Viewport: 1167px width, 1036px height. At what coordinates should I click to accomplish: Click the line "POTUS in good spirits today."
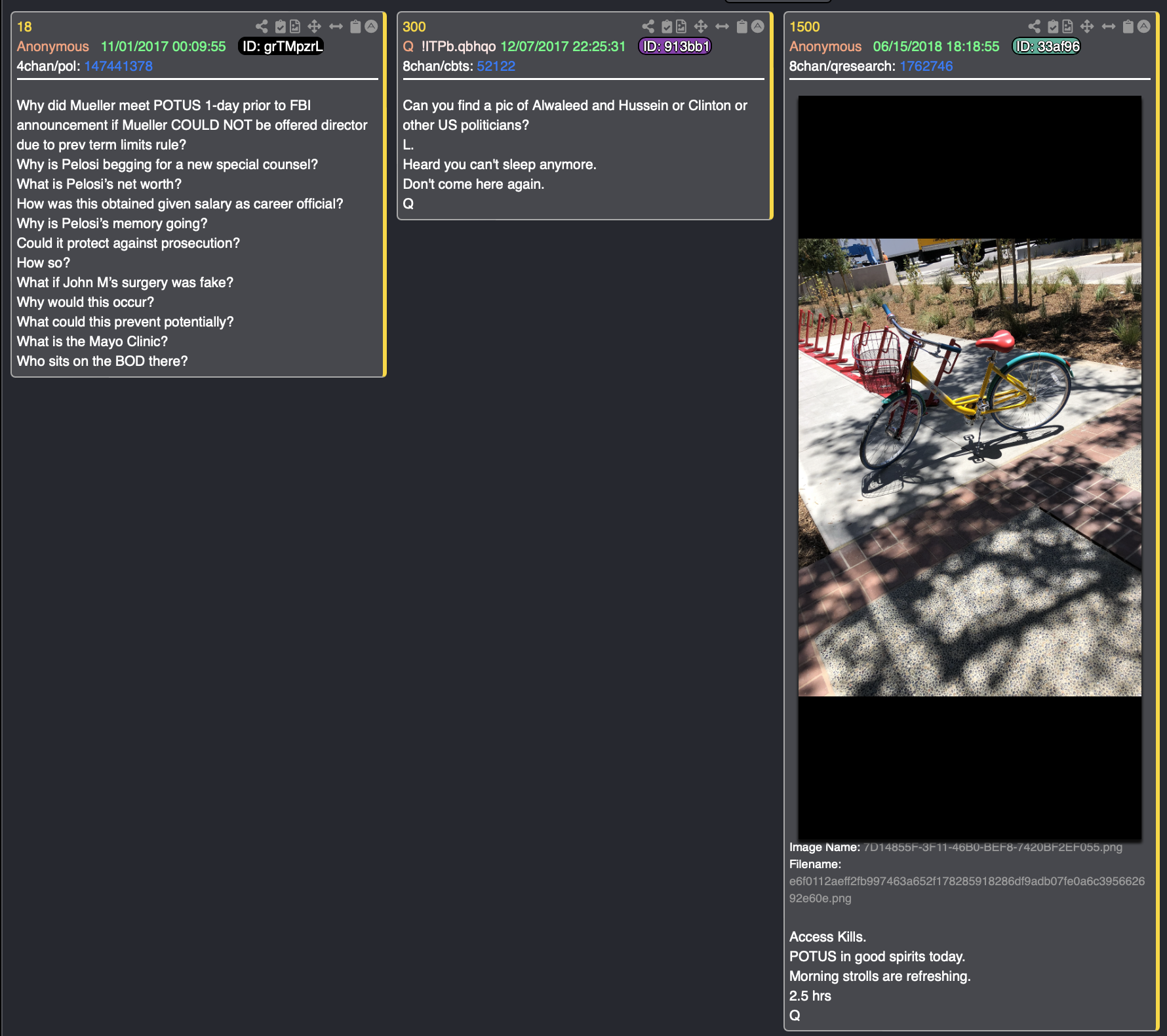pos(877,957)
